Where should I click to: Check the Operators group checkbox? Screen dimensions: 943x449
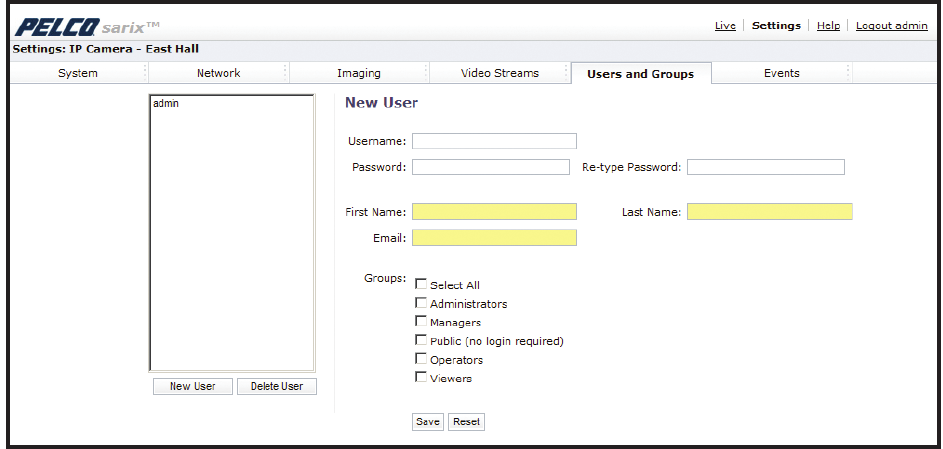(421, 359)
